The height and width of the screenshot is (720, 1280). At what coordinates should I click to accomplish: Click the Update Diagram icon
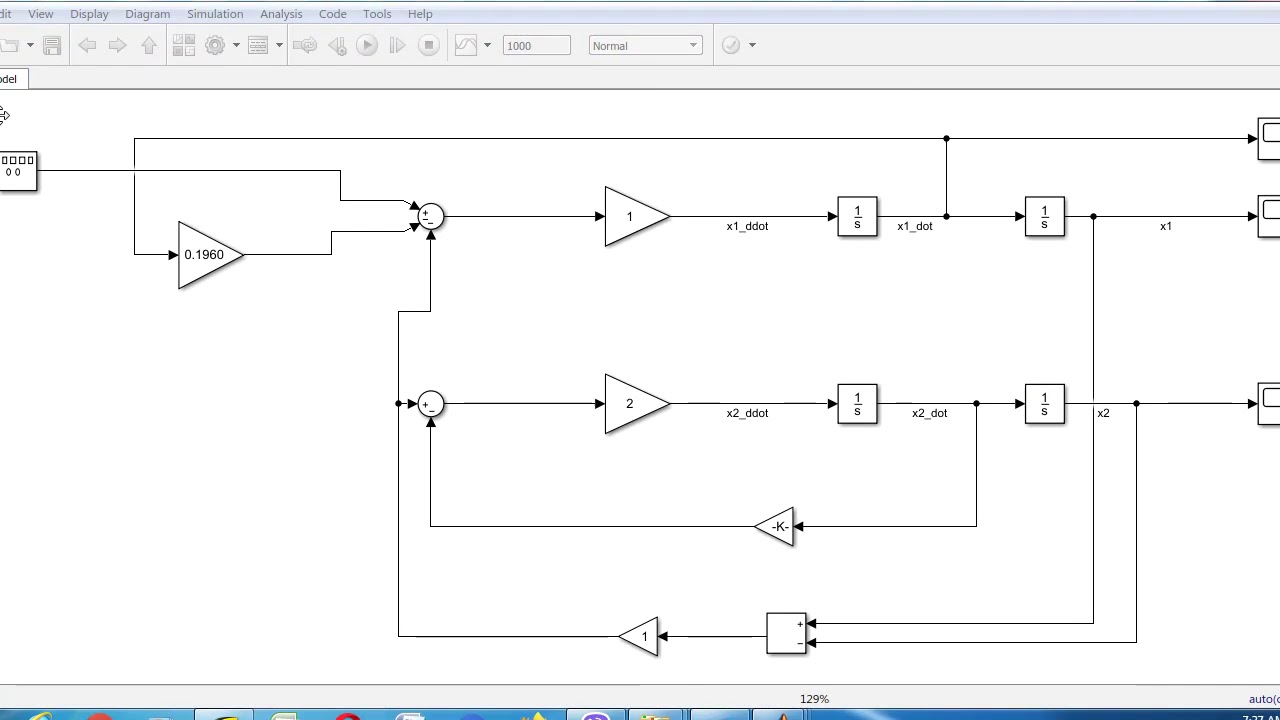(306, 45)
